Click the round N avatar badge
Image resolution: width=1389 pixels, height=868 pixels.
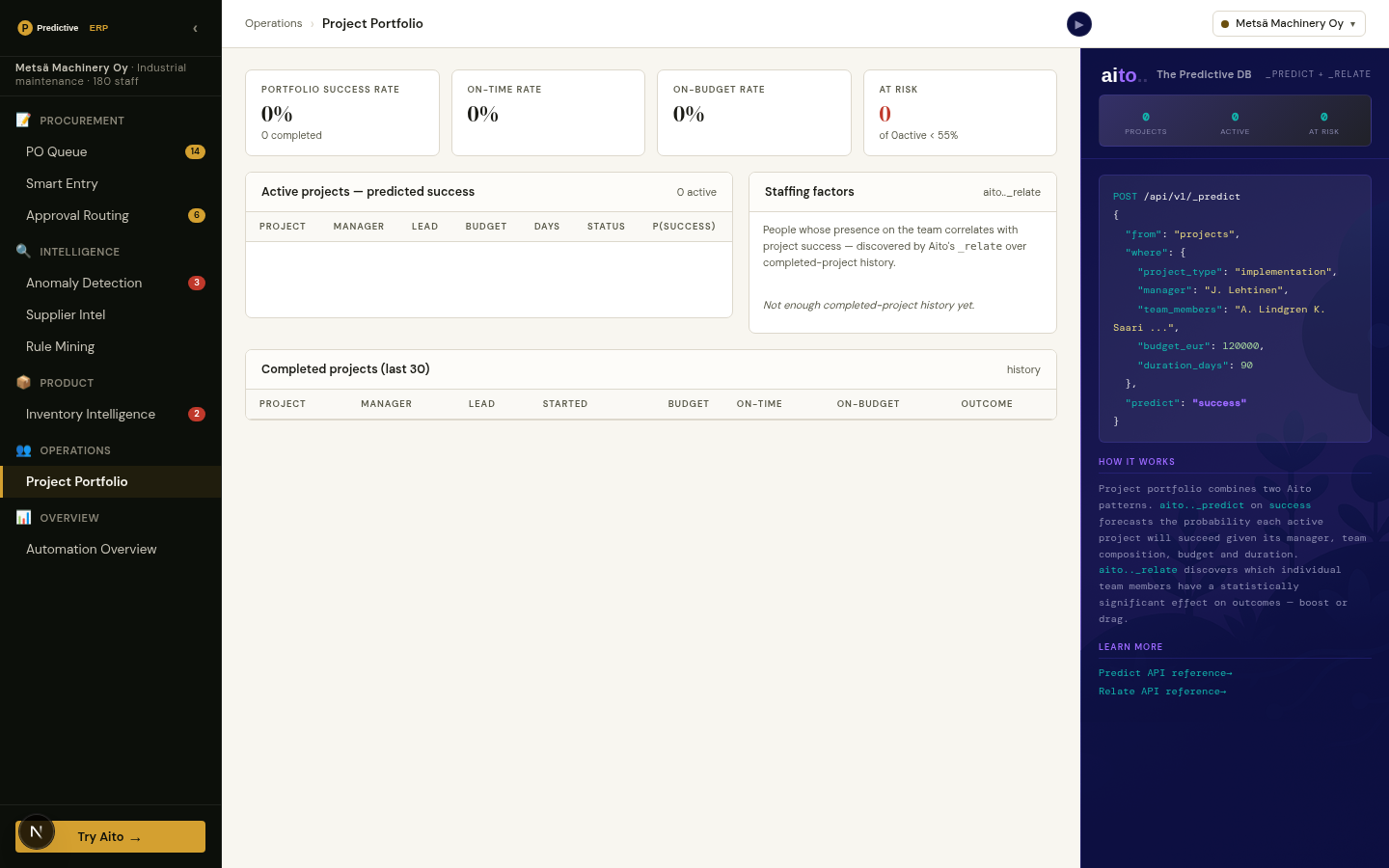(x=37, y=831)
